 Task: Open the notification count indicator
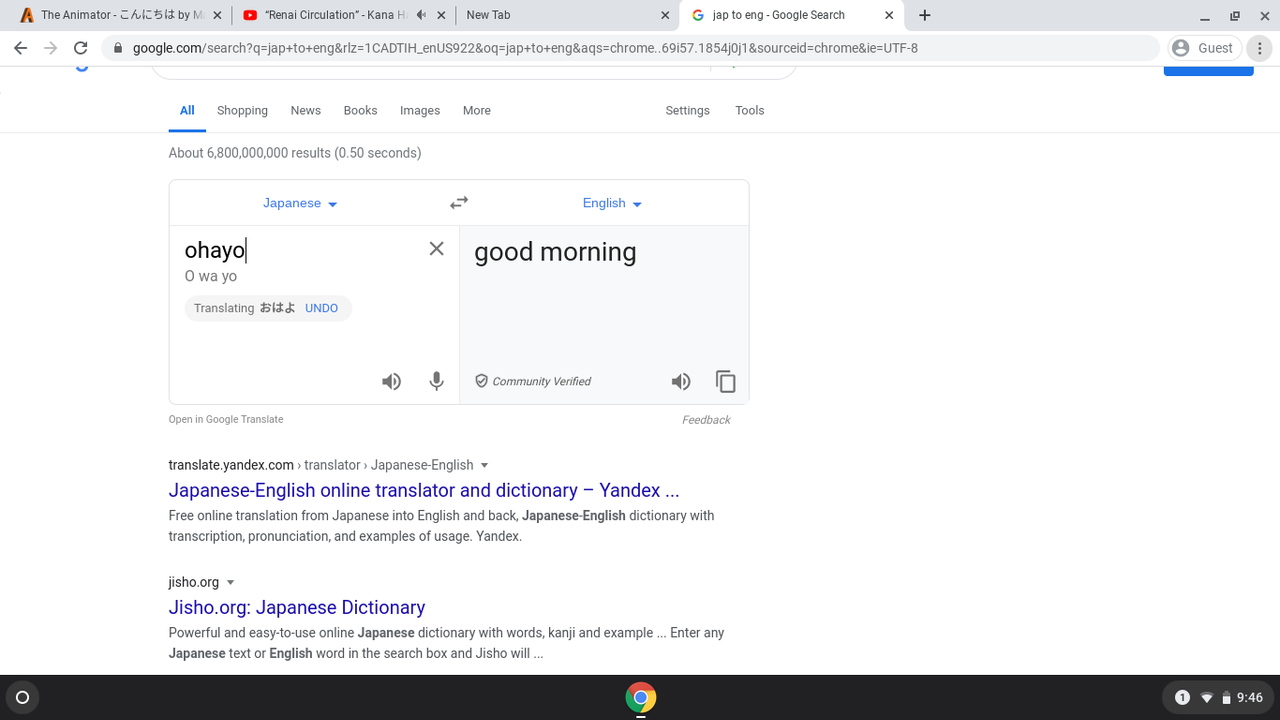tap(1182, 697)
